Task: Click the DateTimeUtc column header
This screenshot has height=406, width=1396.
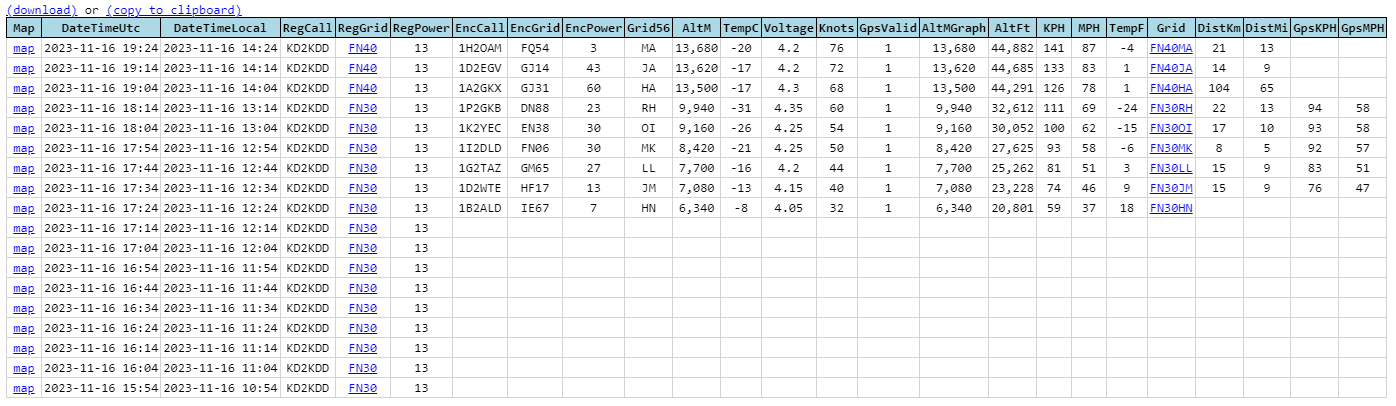Action: click(100, 29)
